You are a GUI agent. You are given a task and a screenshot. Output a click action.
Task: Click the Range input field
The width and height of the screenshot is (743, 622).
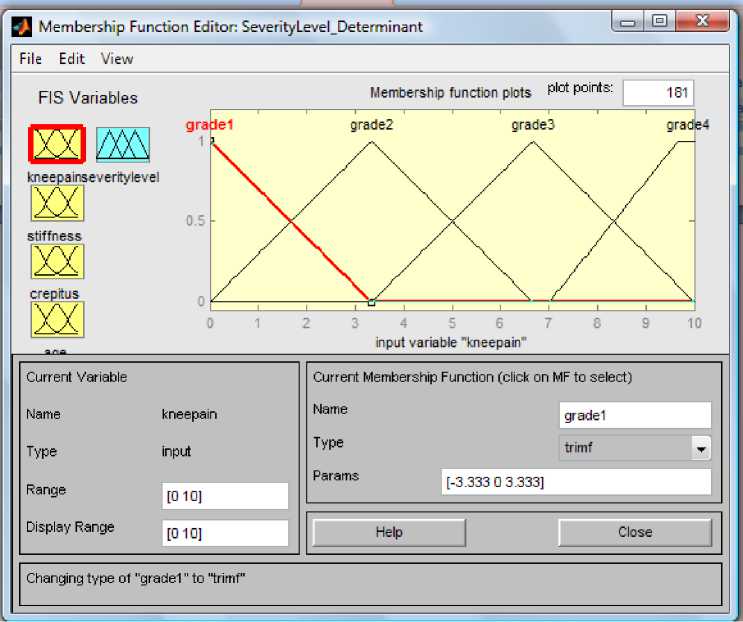point(225,496)
